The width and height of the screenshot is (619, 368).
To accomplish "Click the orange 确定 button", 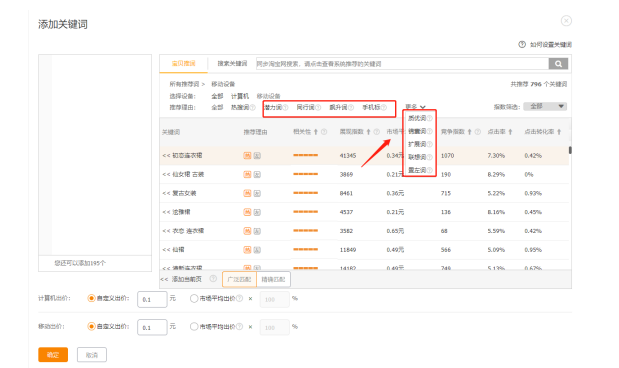I will [x=53, y=355].
